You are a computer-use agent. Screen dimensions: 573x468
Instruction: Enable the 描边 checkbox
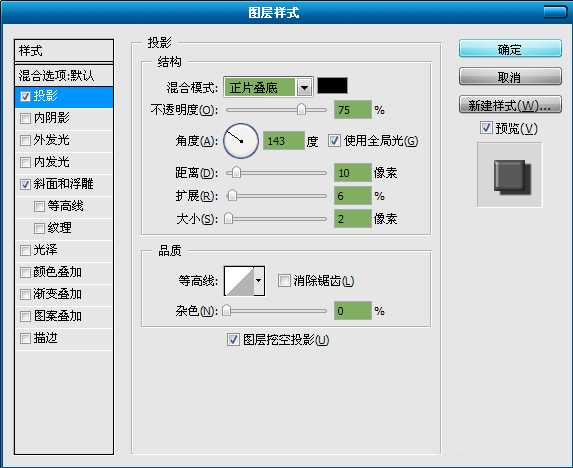pyautogui.click(x=25, y=338)
